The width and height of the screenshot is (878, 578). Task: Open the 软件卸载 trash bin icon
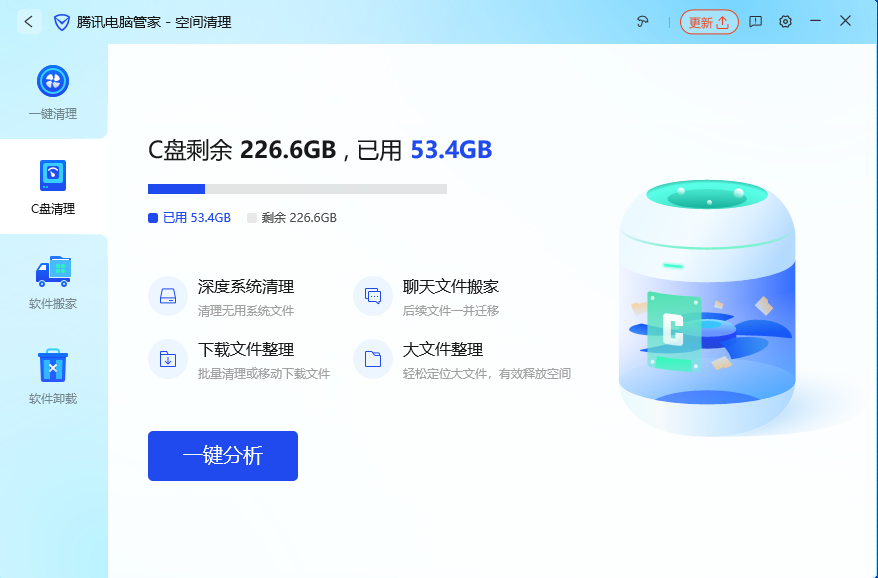click(x=53, y=366)
